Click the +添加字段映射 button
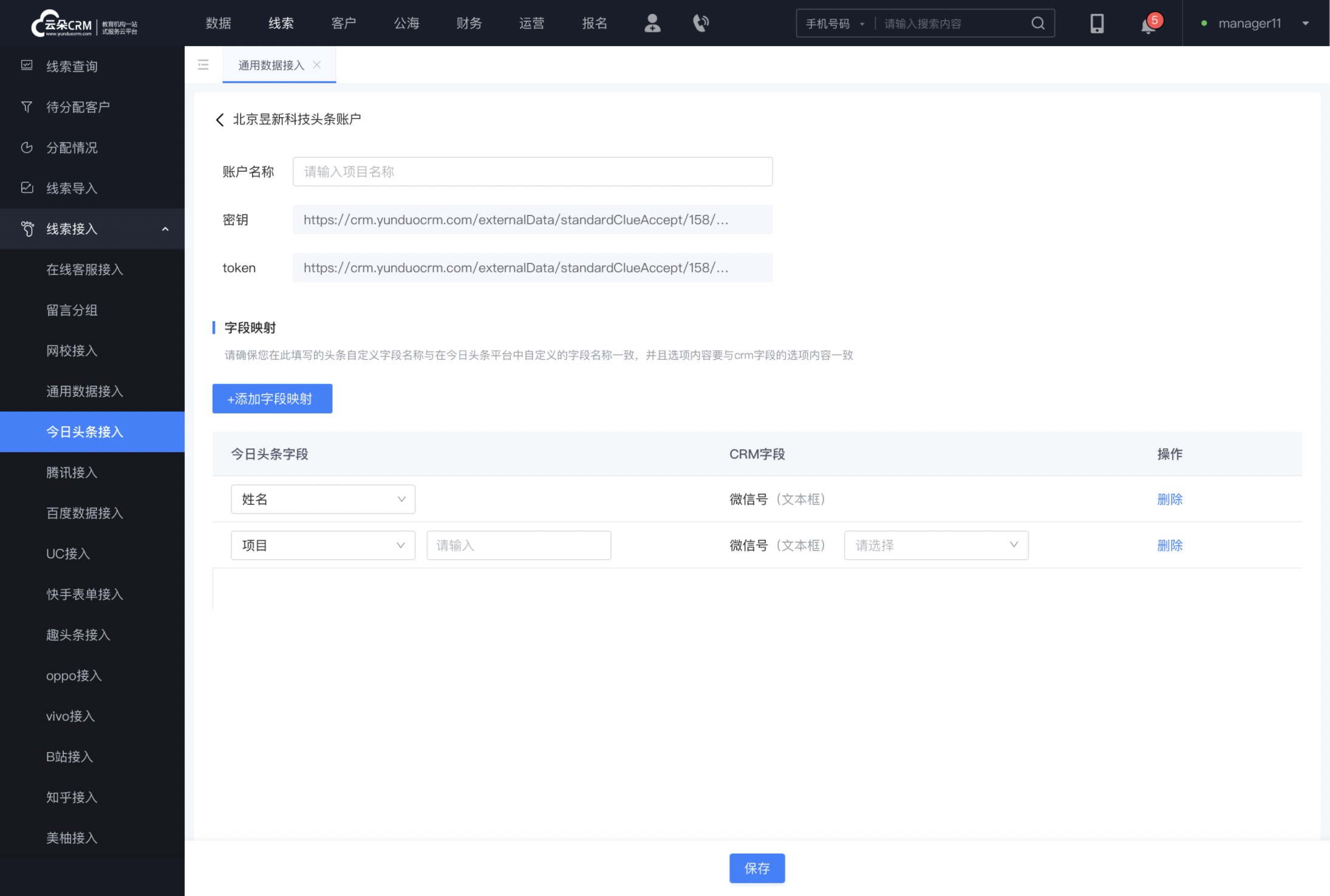This screenshot has height=896, width=1330. click(272, 398)
